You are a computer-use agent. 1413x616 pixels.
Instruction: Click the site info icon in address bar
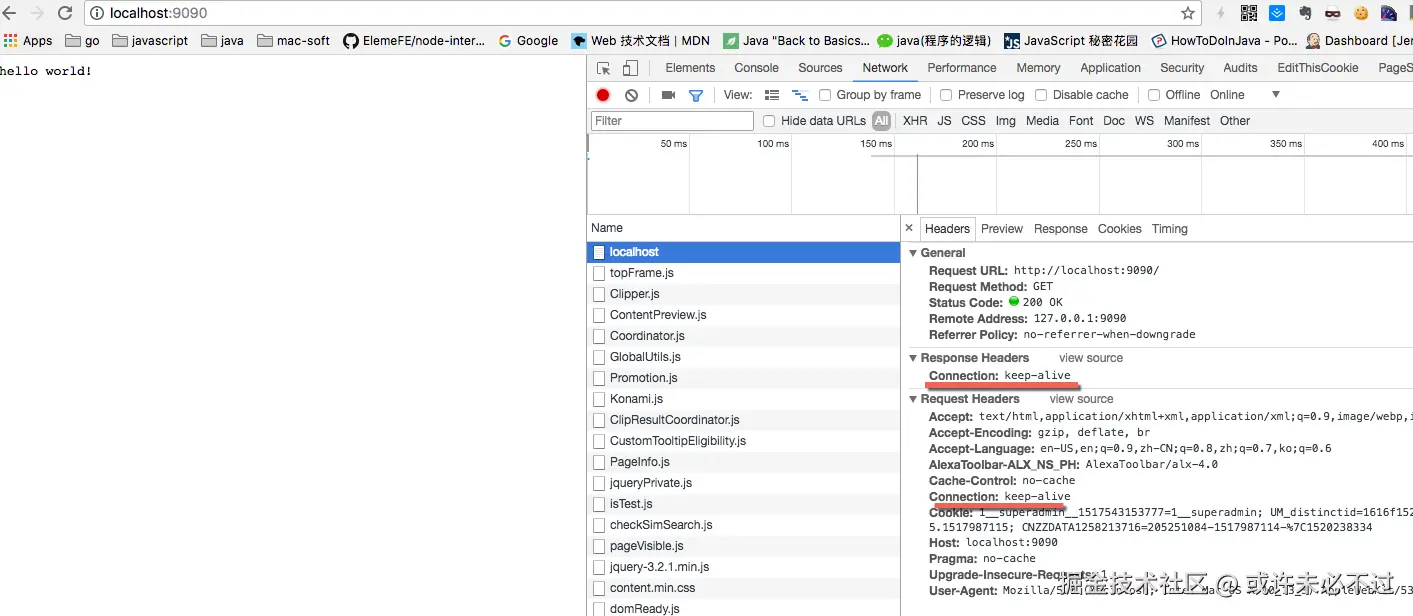pos(97,14)
